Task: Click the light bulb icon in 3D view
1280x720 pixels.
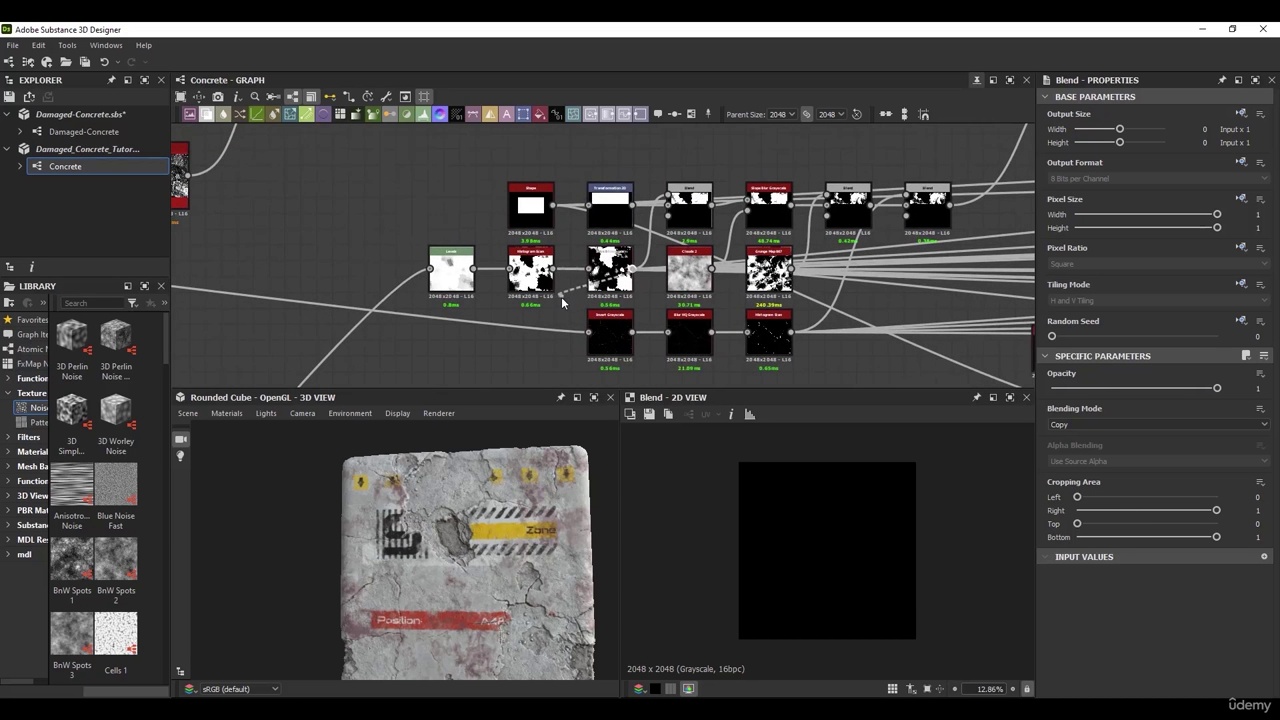Action: (181, 456)
